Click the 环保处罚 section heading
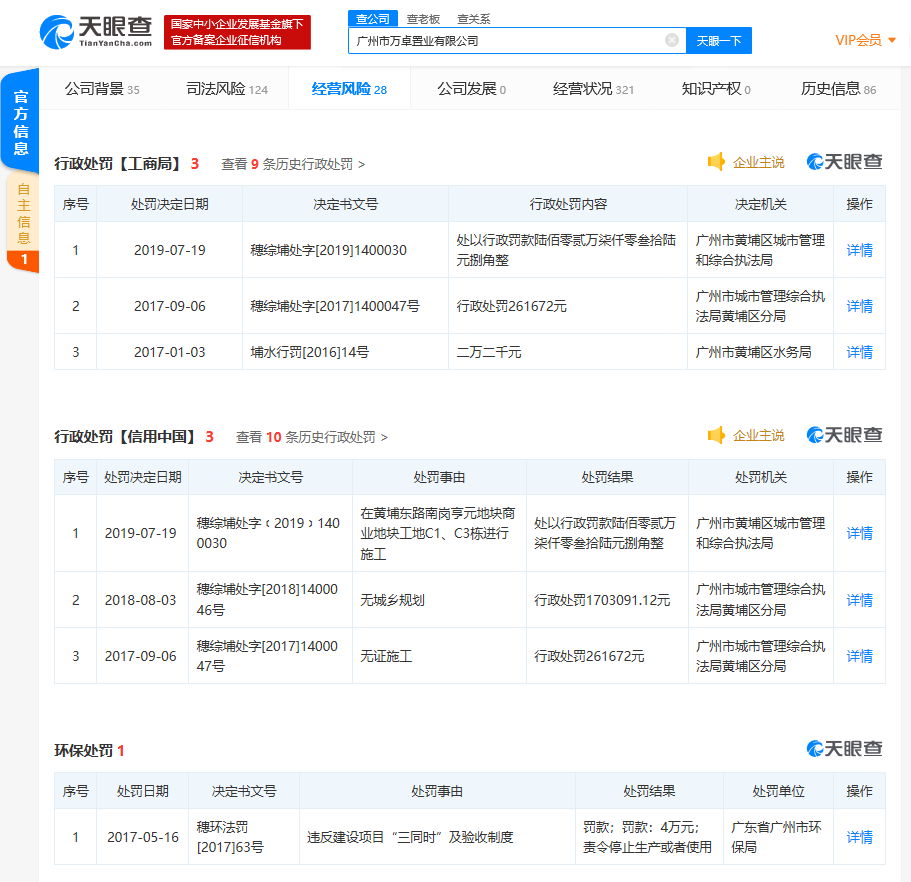The height and width of the screenshot is (882, 911). coord(84,751)
